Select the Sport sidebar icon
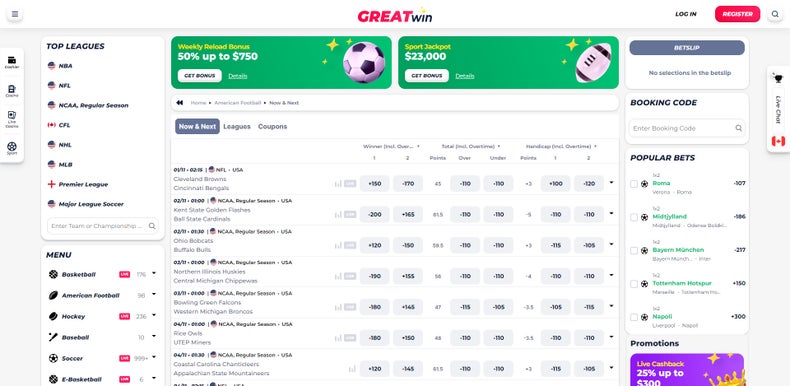Image resolution: width=790 pixels, height=386 pixels. point(12,148)
